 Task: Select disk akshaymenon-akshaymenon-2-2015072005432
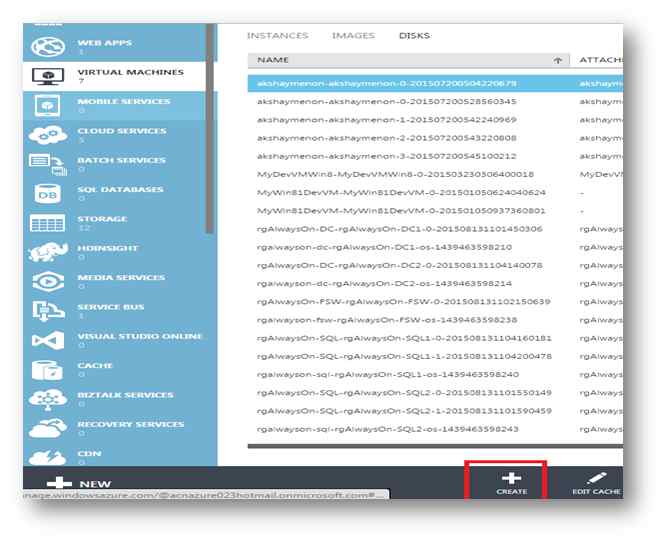tap(387, 138)
